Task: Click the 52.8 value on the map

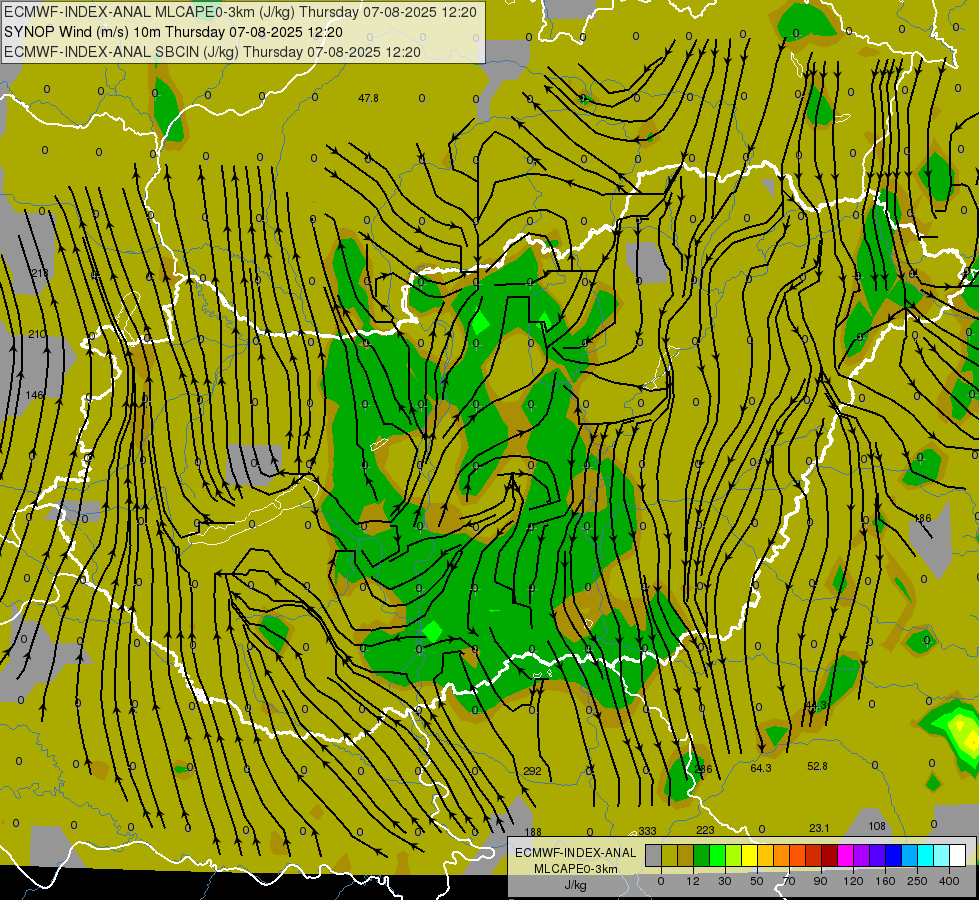Action: coord(817,766)
